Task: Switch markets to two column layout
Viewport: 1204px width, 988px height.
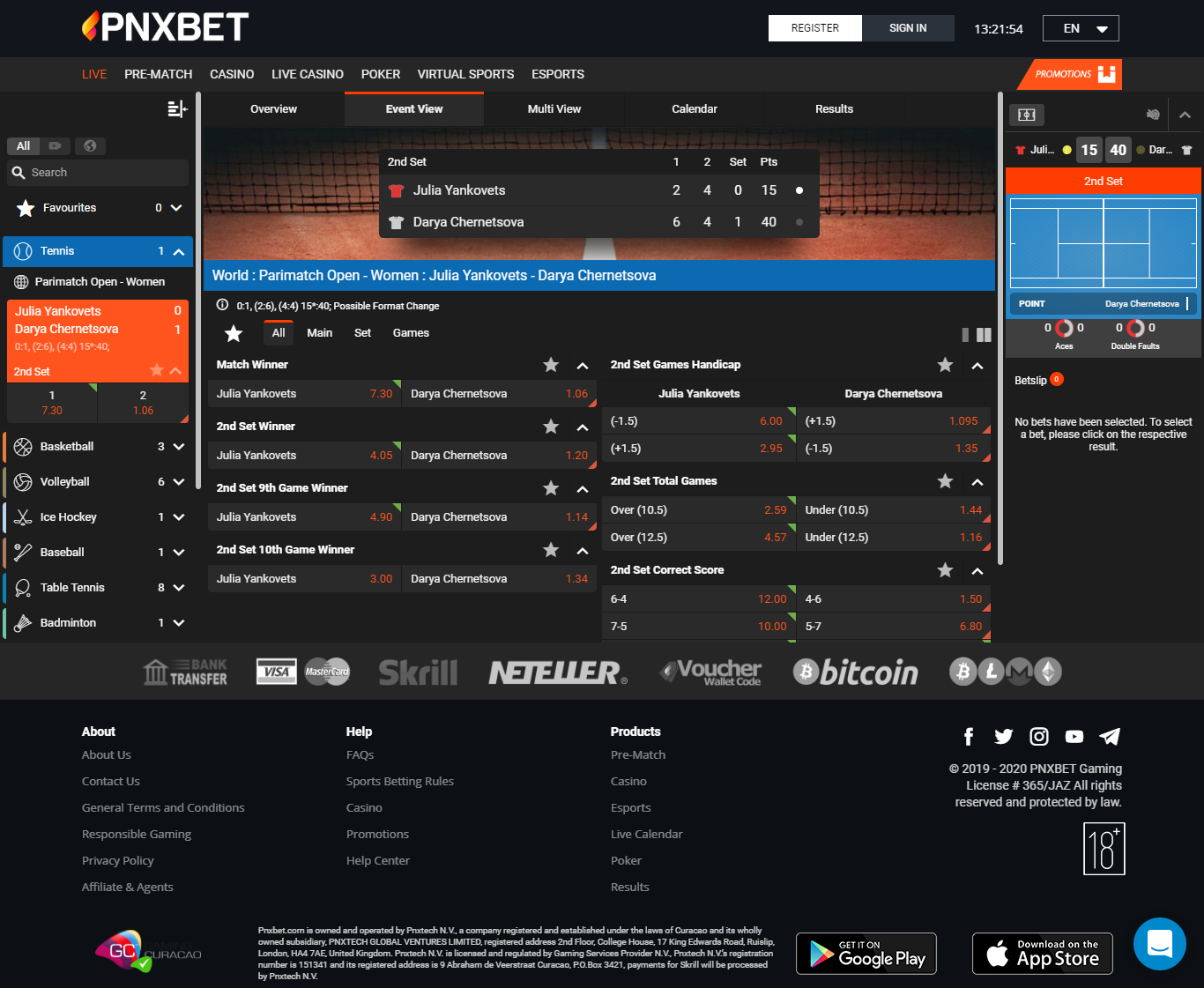Action: 984,335
